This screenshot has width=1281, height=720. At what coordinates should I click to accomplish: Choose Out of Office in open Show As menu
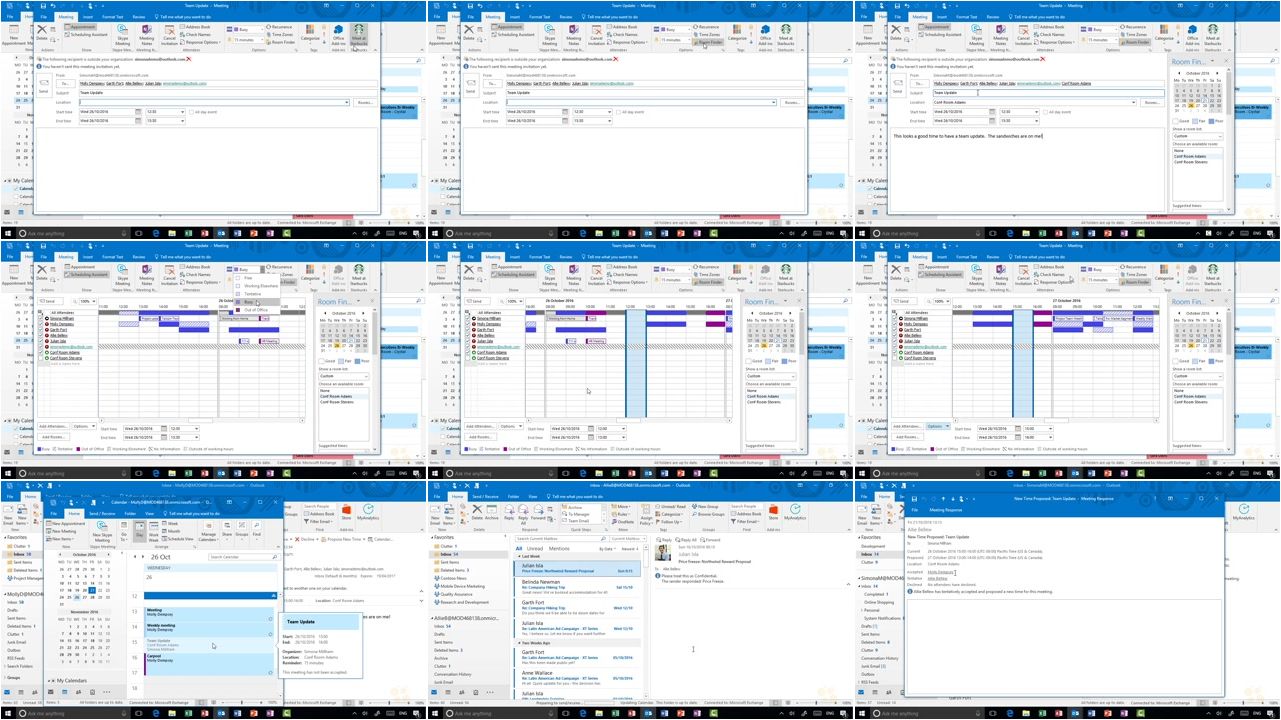(256, 310)
